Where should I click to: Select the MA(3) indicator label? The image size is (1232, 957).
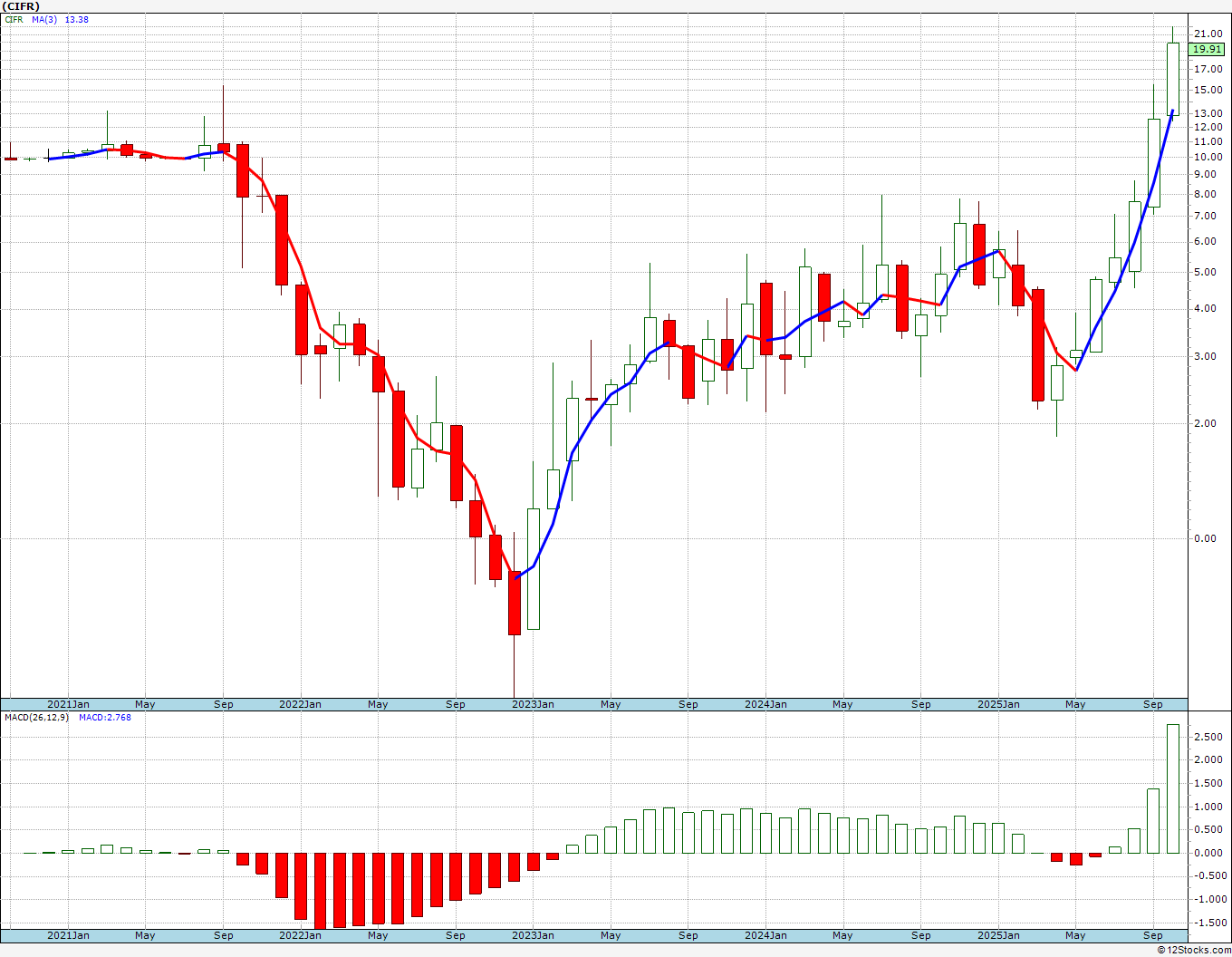click(x=44, y=20)
